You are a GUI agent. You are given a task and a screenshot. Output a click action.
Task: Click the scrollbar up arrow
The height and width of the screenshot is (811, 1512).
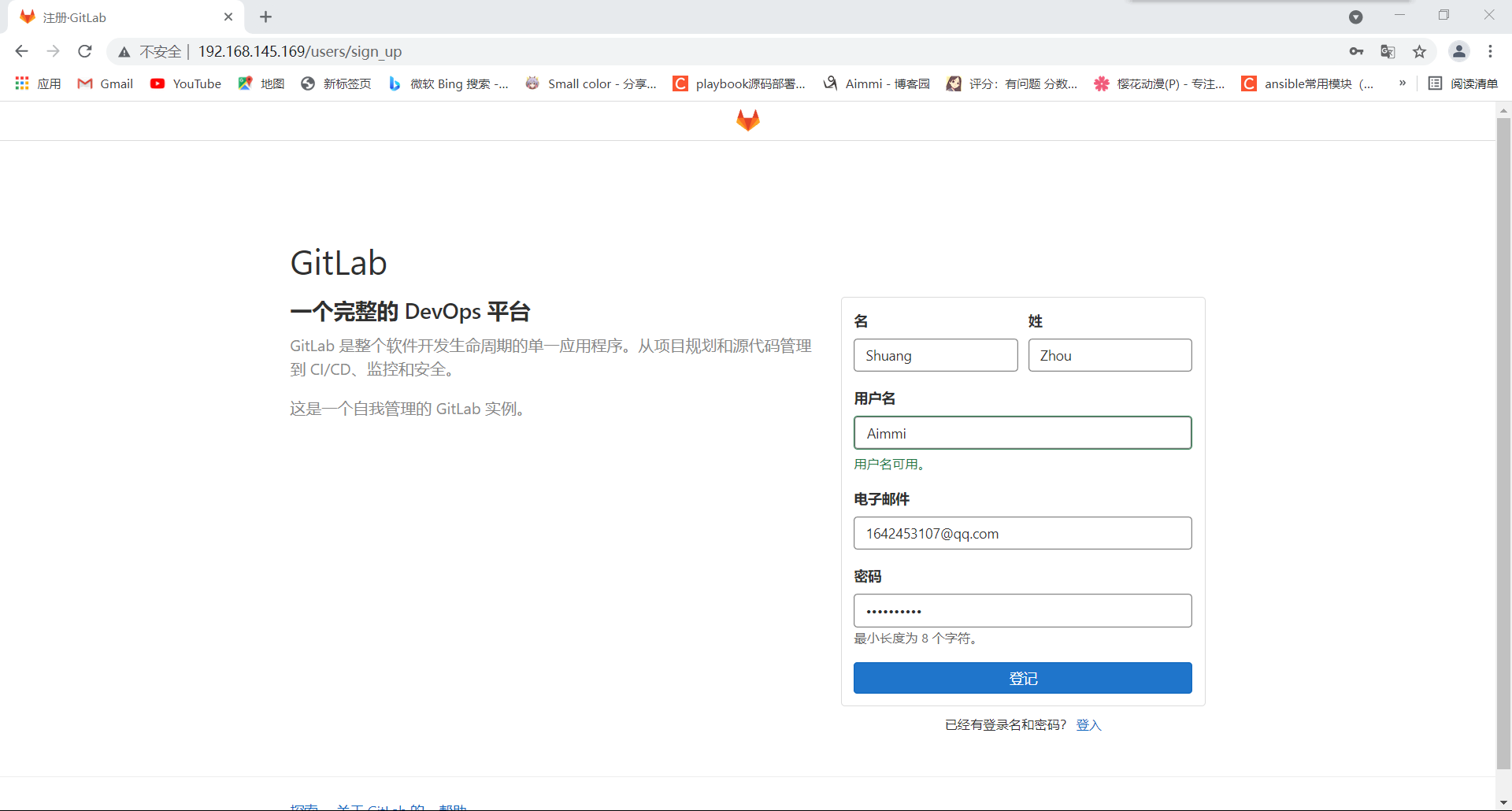[x=1503, y=110]
